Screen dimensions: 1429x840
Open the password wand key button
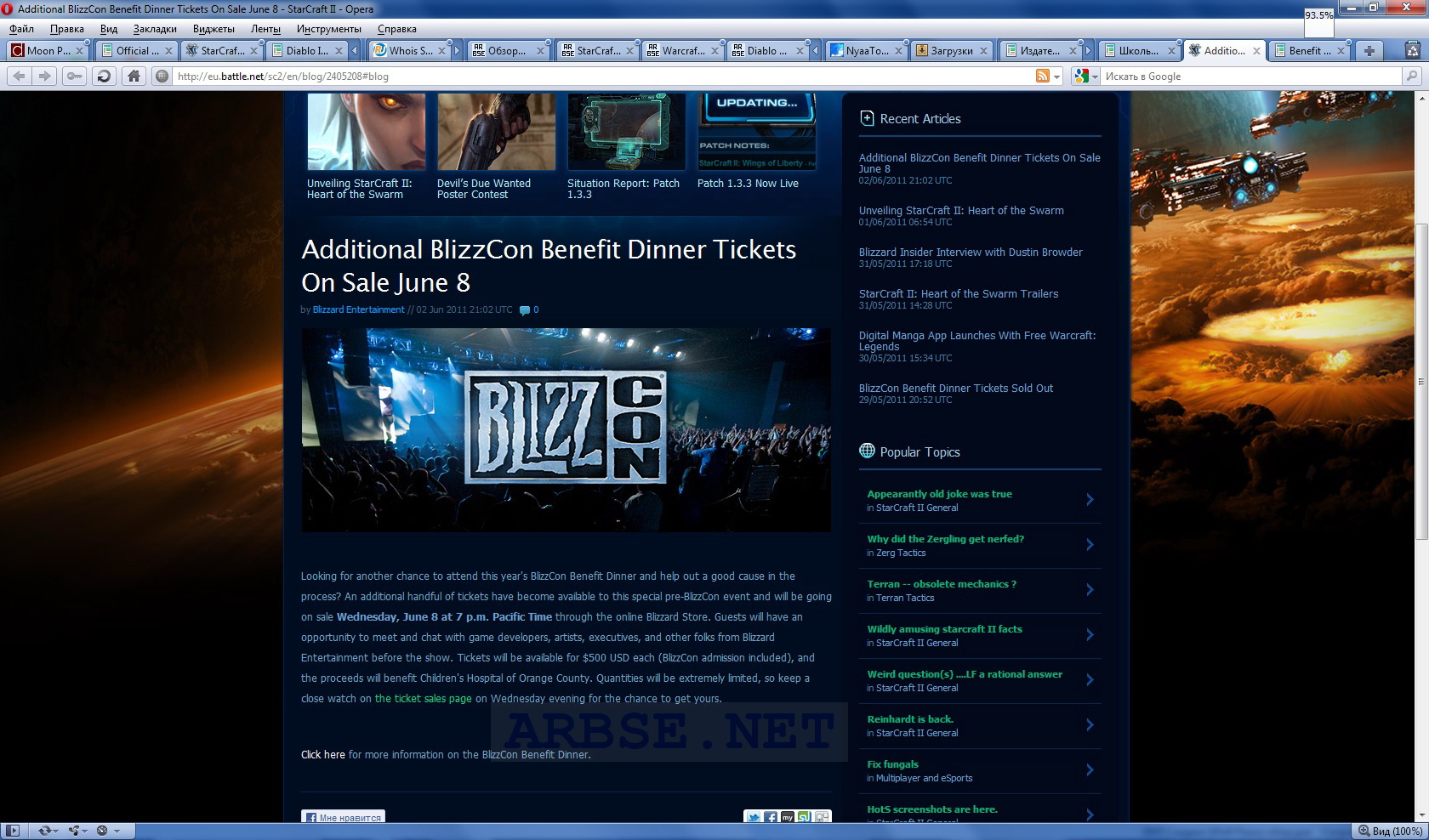[x=75, y=76]
